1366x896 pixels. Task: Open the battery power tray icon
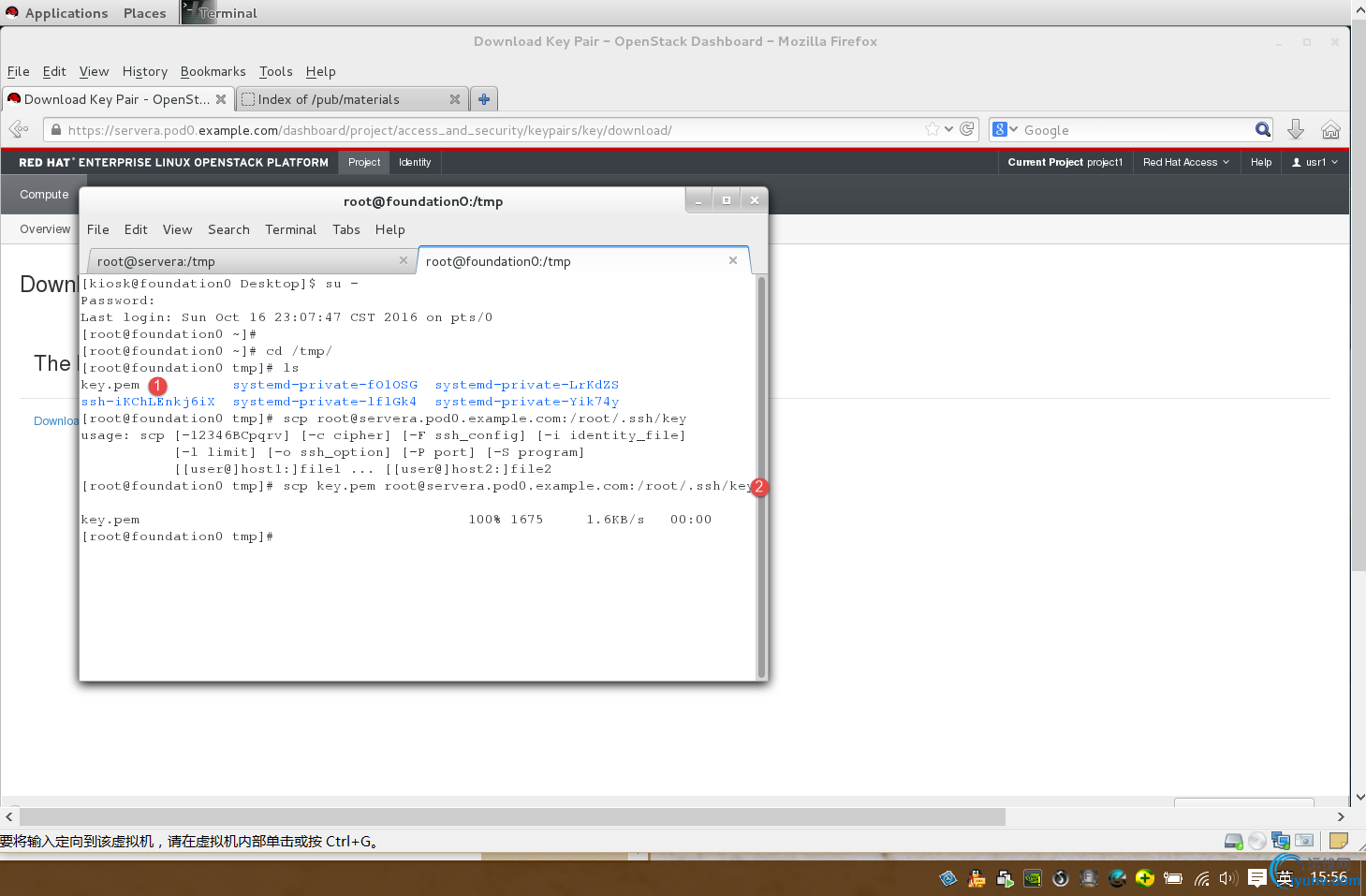click(1173, 878)
